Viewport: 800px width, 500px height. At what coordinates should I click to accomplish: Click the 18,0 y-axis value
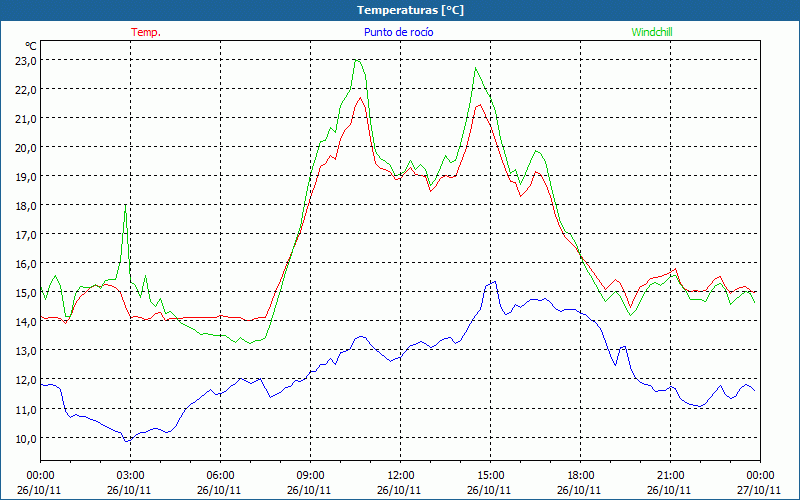pyautogui.click(x=26, y=206)
